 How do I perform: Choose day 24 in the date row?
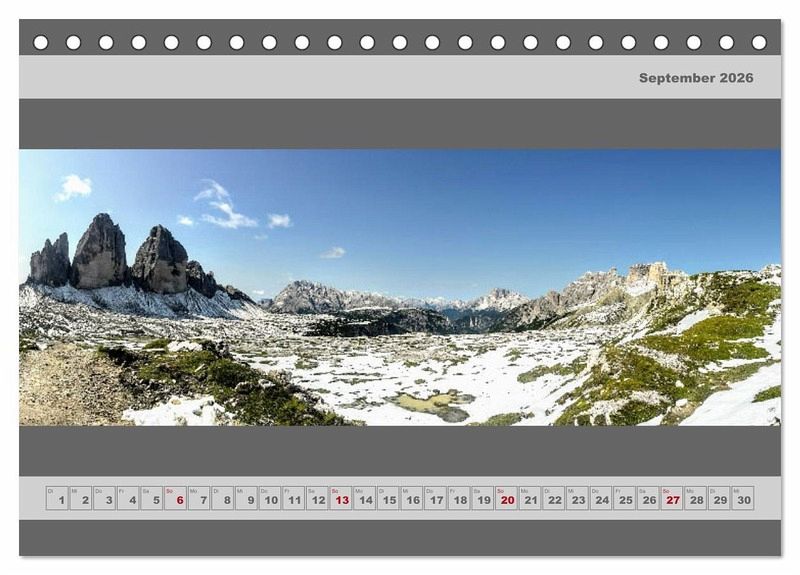pos(600,498)
